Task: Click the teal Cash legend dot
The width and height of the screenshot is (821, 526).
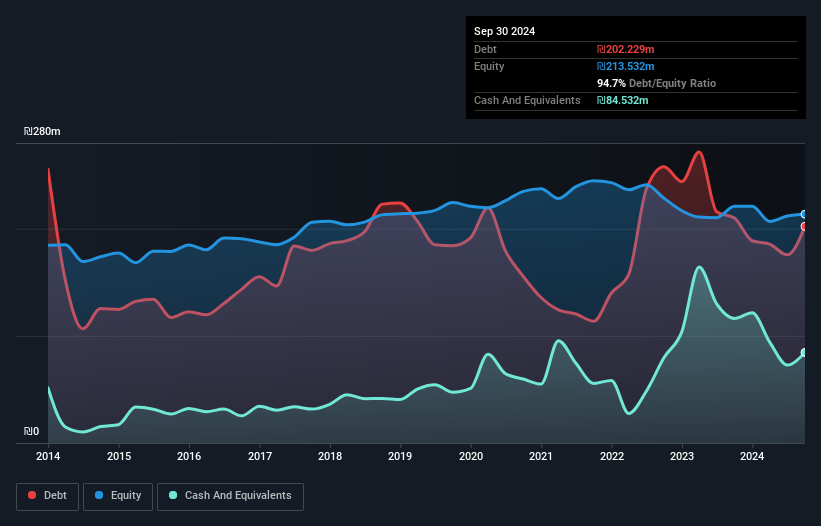Action: click(x=173, y=495)
